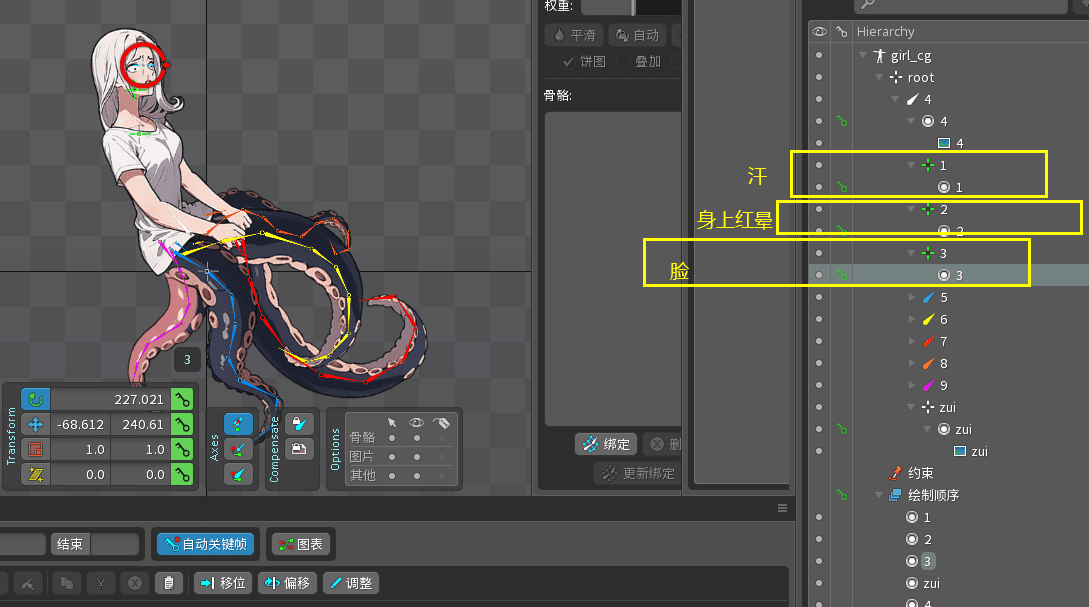Open the 图表 graph view

pos(301,545)
